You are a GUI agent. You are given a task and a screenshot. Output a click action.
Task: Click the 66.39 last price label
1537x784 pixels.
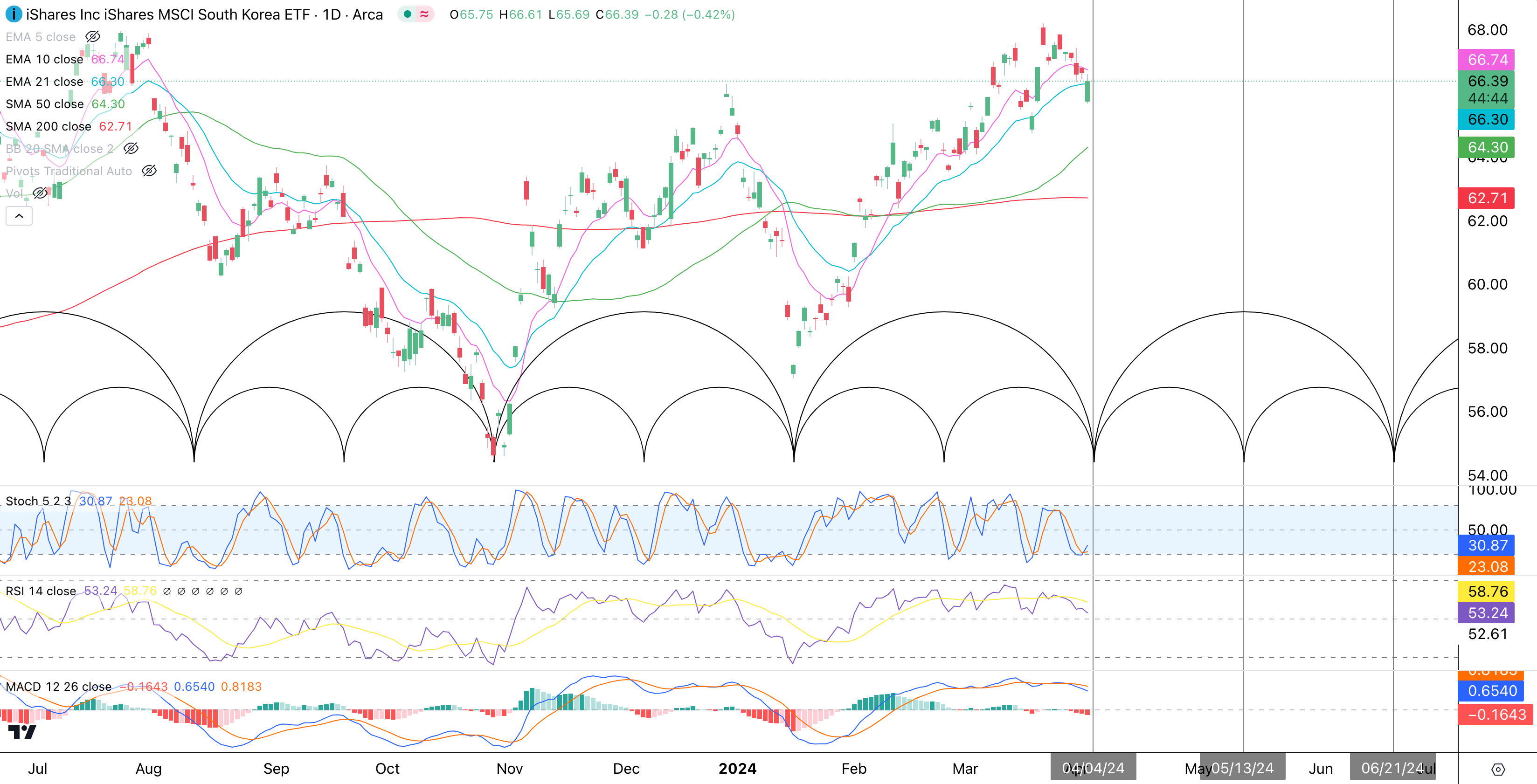point(1486,81)
